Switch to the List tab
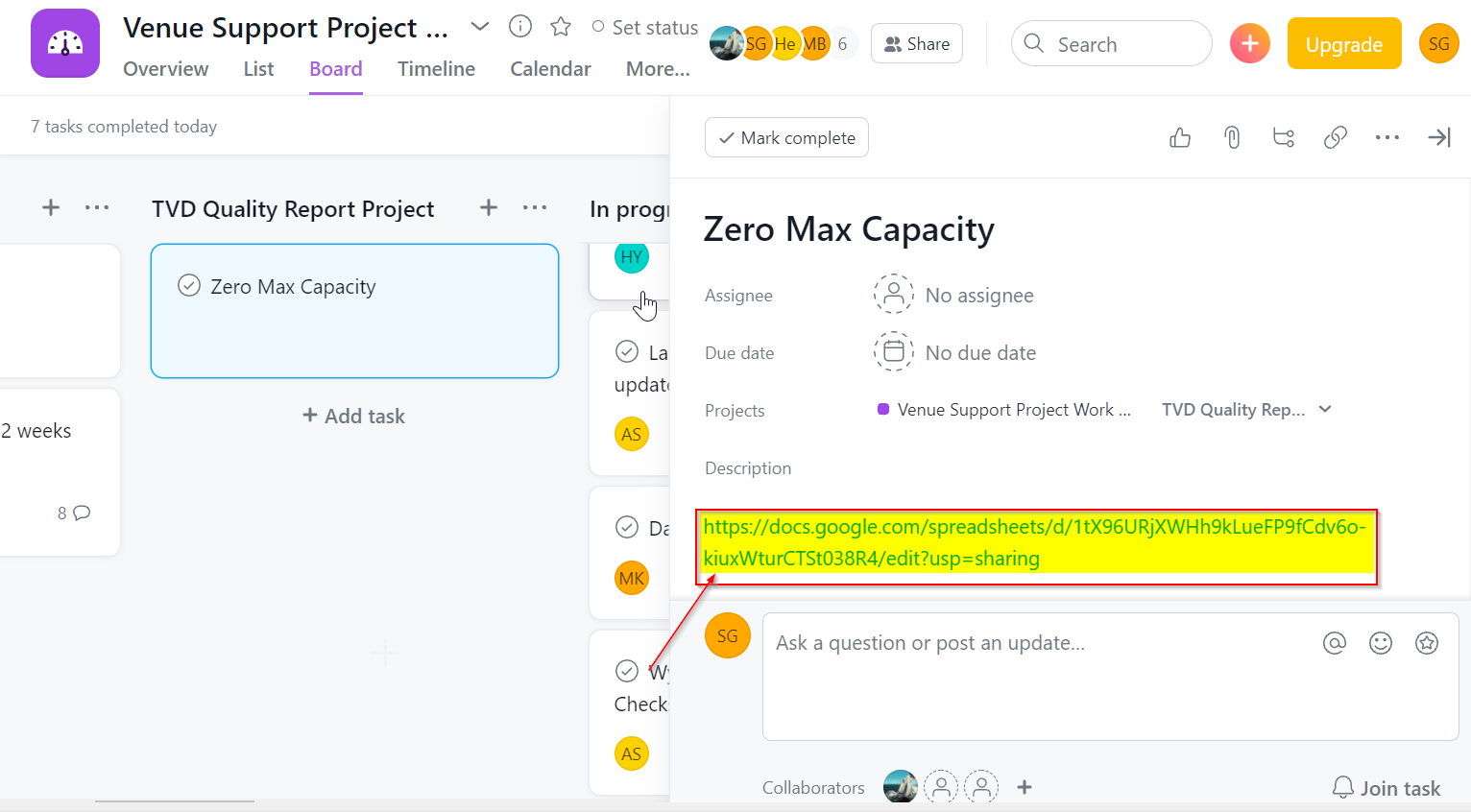1471x812 pixels. tap(258, 69)
